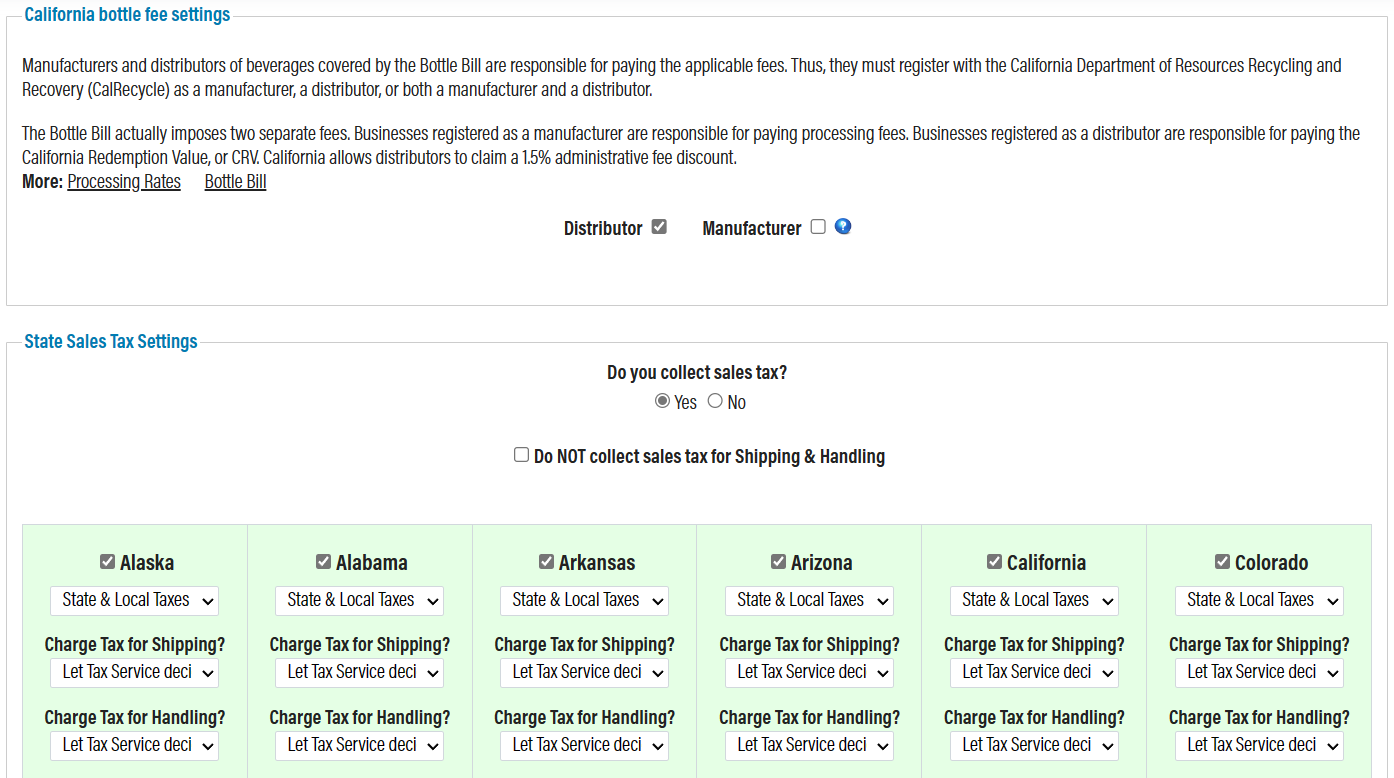The width and height of the screenshot is (1394, 778).
Task: Select the Yes radio for collecting sales tax
Action: click(x=662, y=401)
